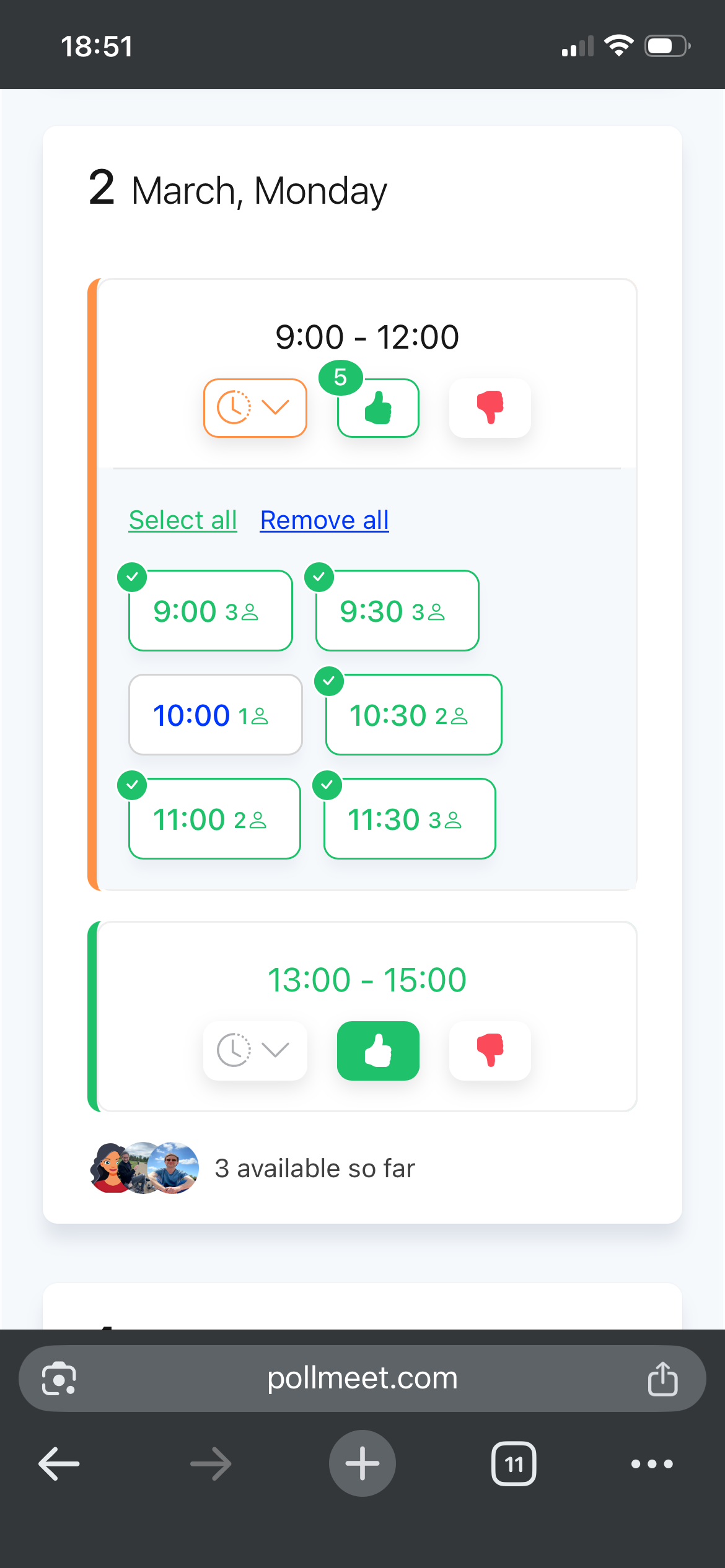Click the Remove all link
Image resolution: width=725 pixels, height=1568 pixels.
(x=324, y=520)
